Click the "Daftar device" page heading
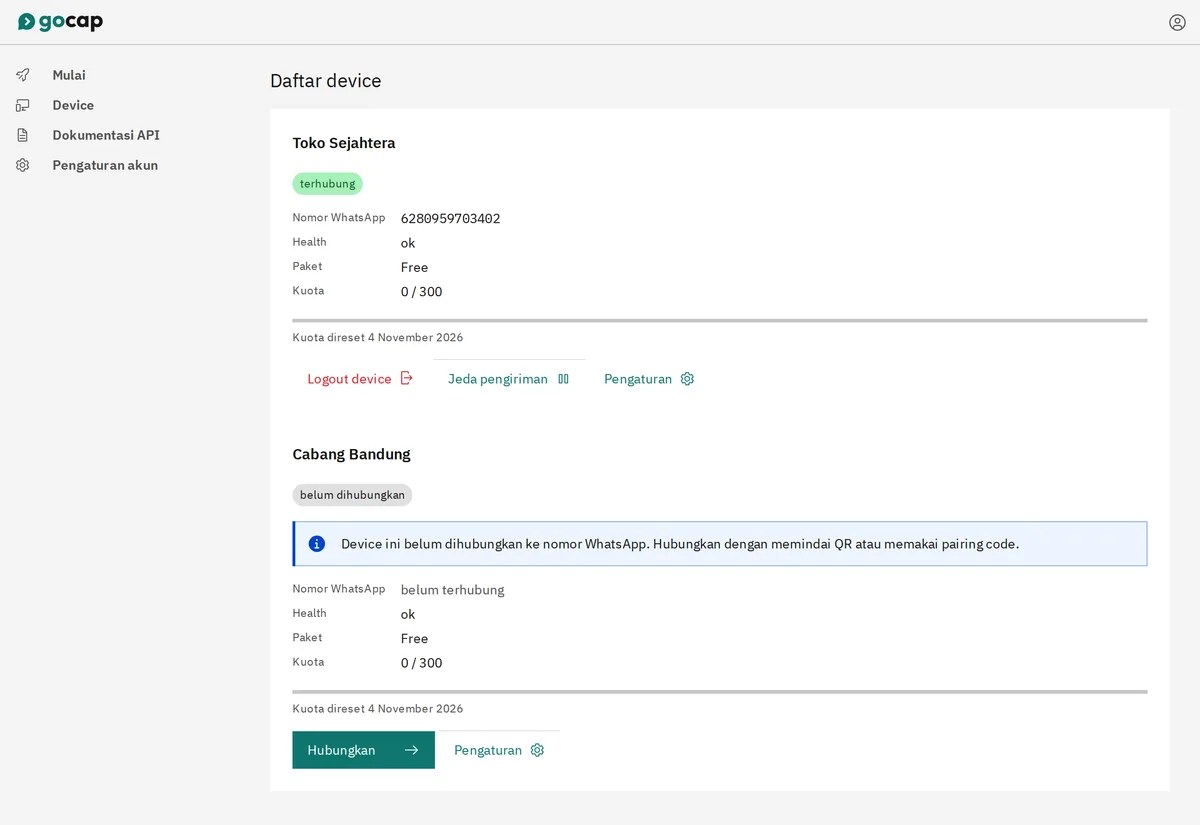 [326, 81]
